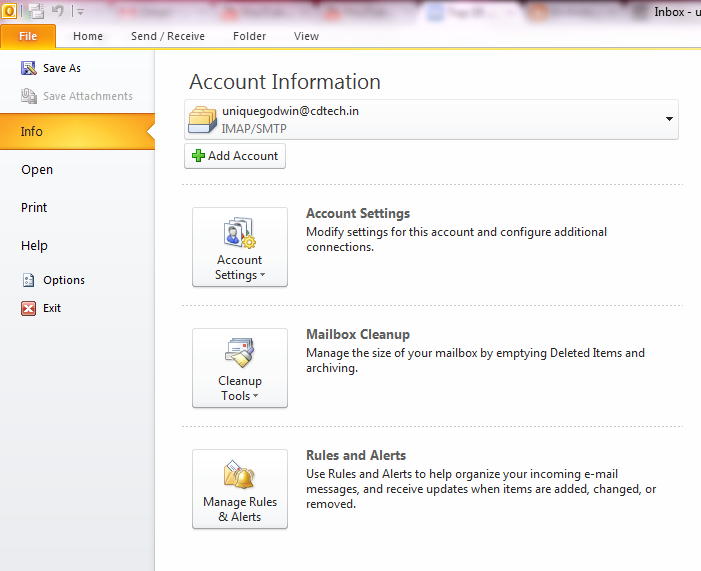Click the Cleanup Tools broom icon
The height and width of the screenshot is (571, 701).
(x=240, y=353)
